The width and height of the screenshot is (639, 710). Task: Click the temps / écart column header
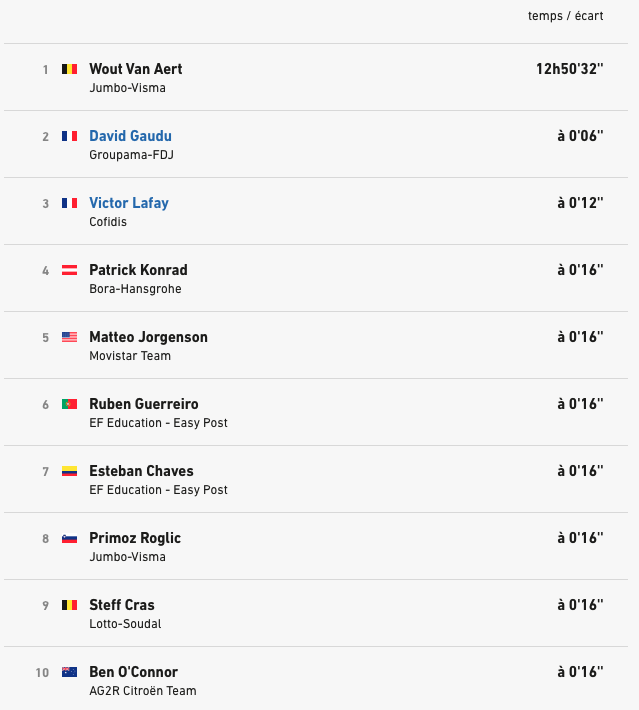[x=565, y=16]
